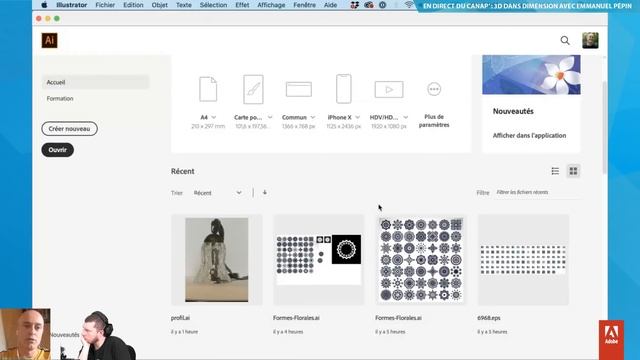This screenshot has width=640, height=360.
Task: Open the Sélection menu
Action: point(213,5)
